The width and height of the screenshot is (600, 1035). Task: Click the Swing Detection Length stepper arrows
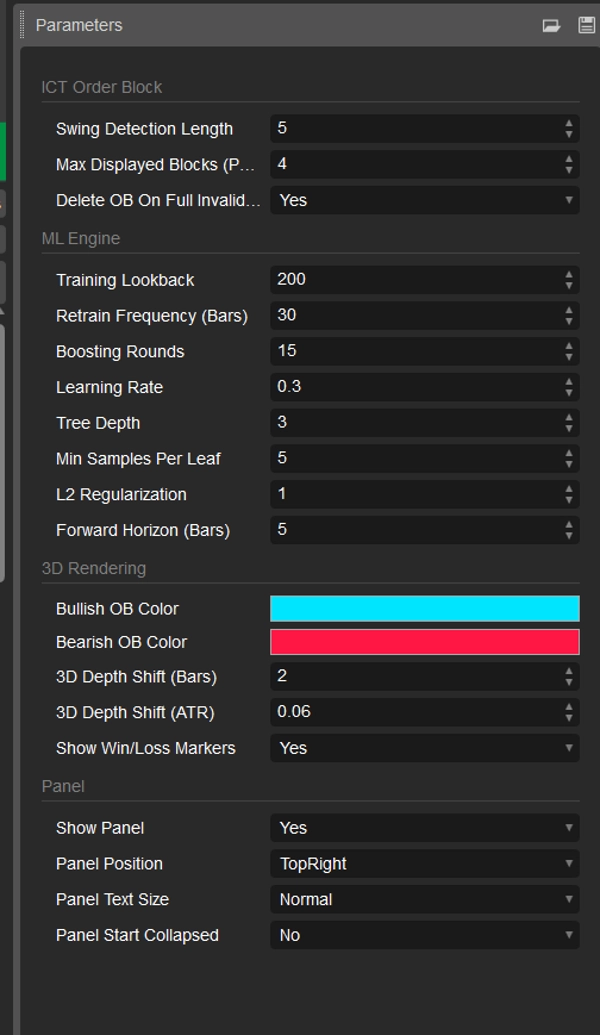tap(569, 129)
